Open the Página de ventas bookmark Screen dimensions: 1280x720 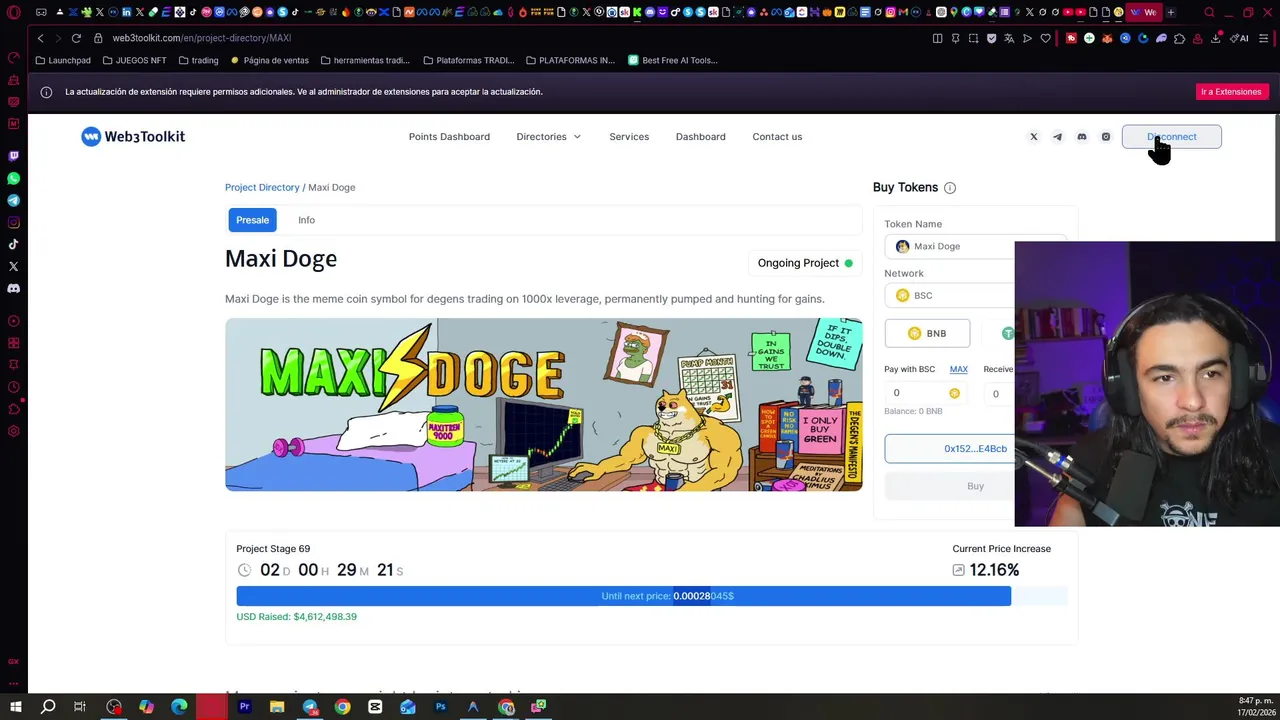pyautogui.click(x=270, y=60)
